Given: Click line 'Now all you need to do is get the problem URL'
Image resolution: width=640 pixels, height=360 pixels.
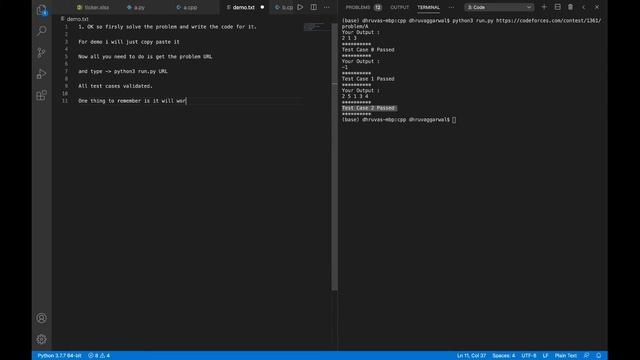Looking at the screenshot, I should coord(145,57).
